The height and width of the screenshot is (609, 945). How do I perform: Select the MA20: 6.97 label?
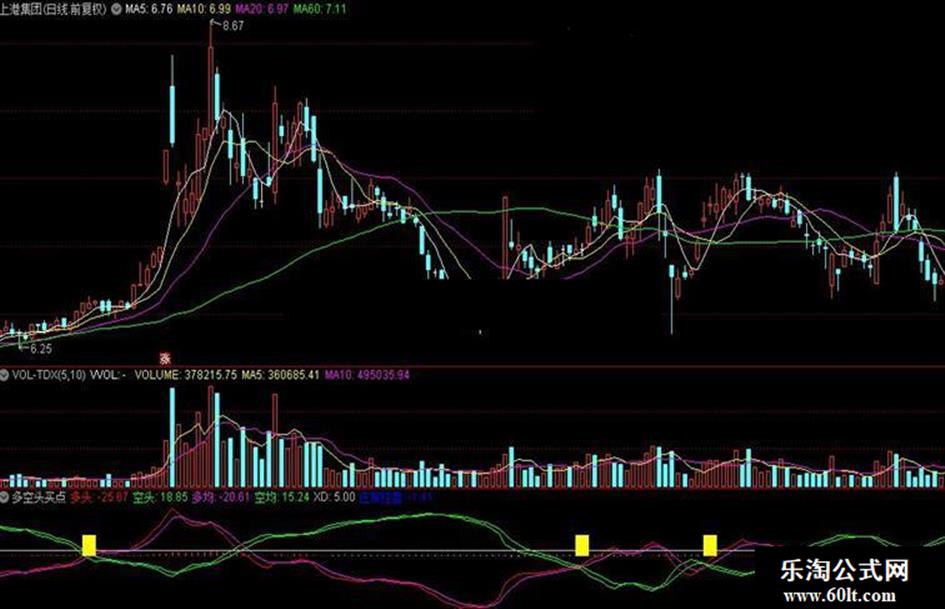pos(262,10)
